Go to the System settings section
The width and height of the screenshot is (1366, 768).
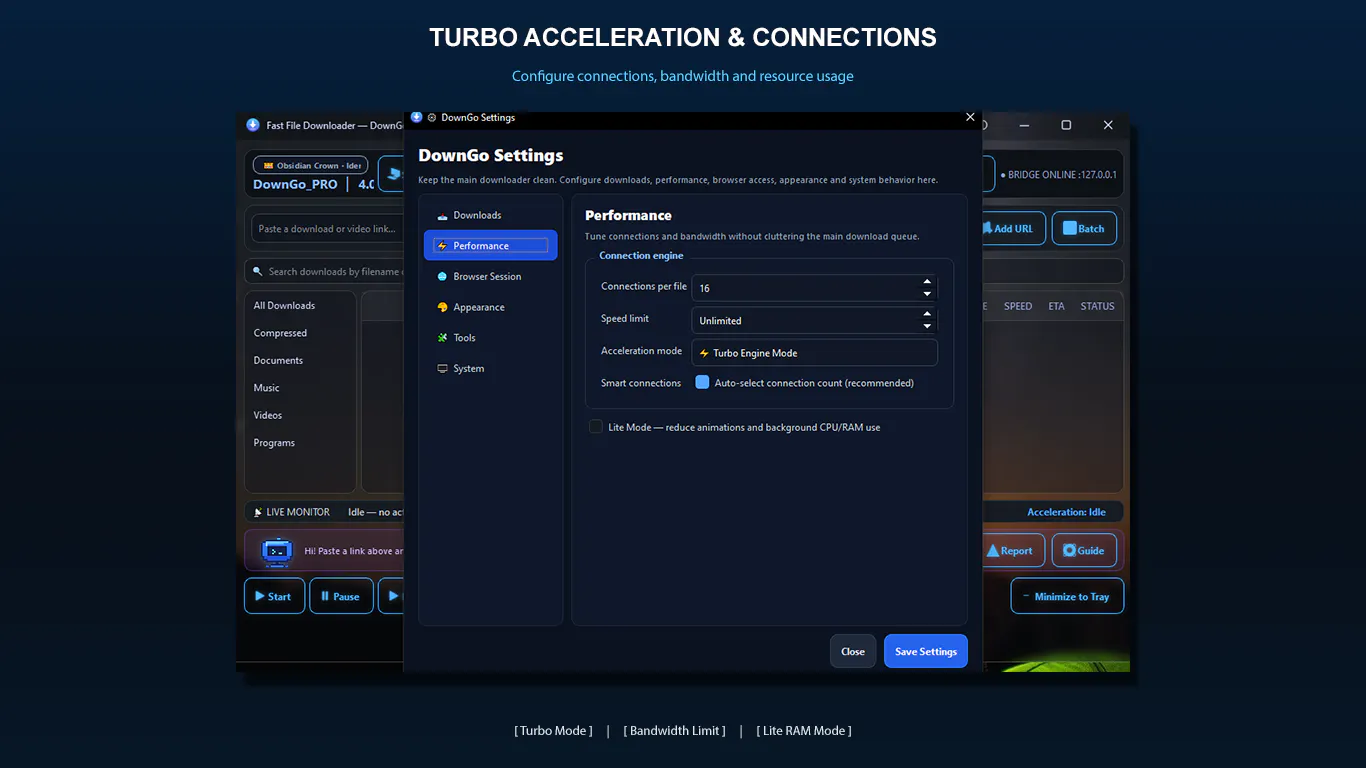click(x=490, y=368)
